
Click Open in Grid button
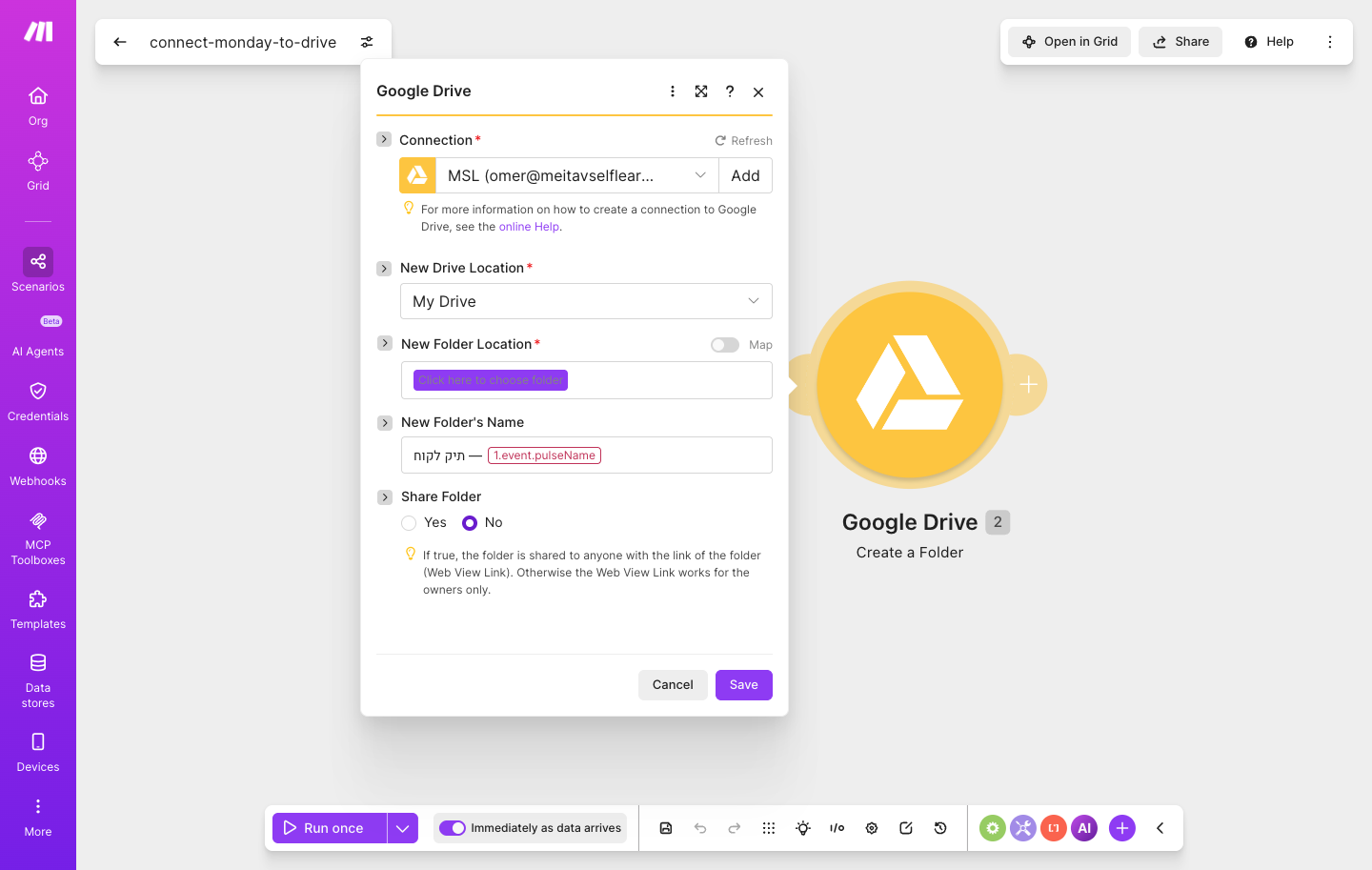(x=1070, y=42)
